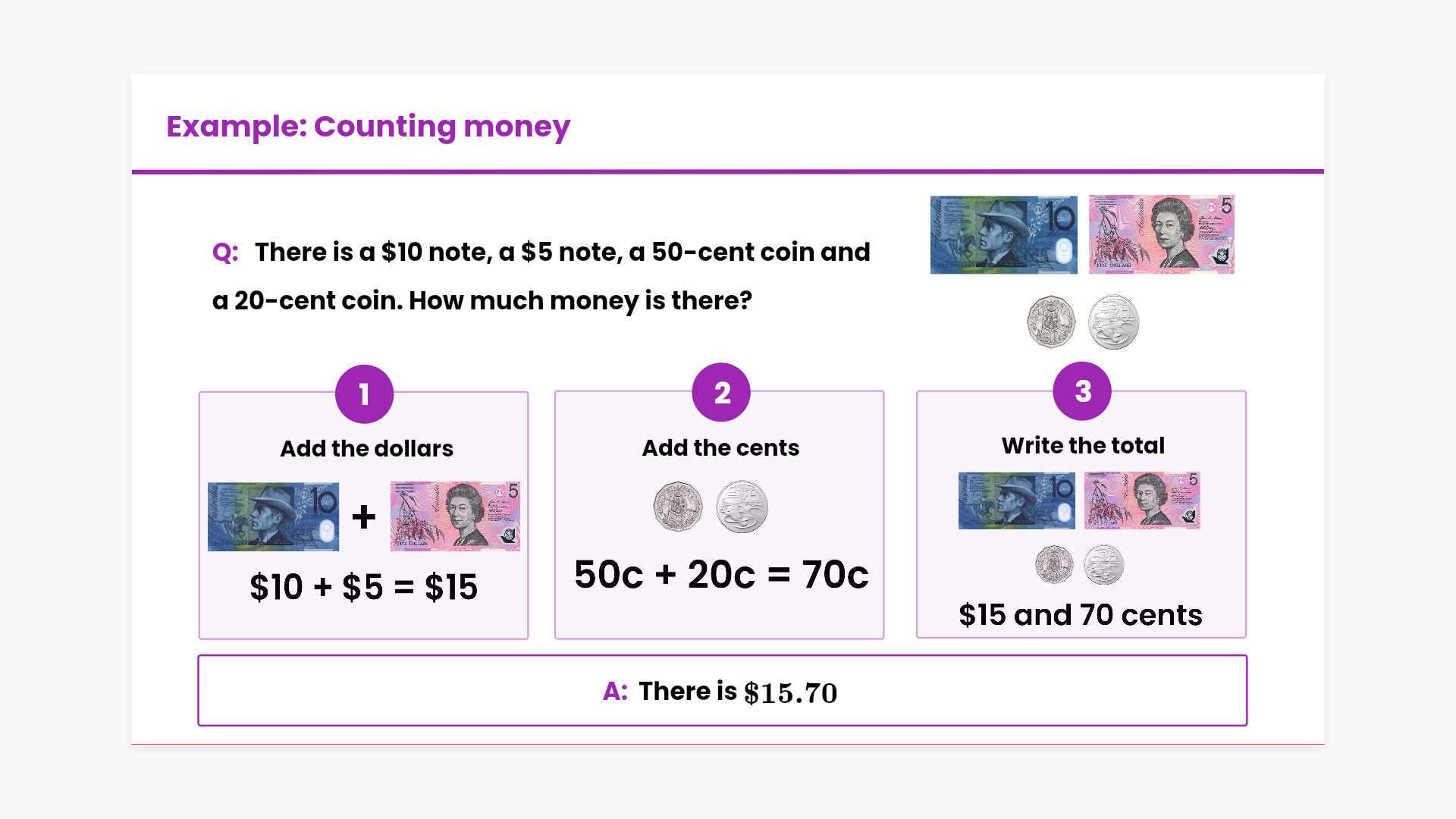
Task: Click the $5 note in Add the dollars
Action: tap(455, 516)
